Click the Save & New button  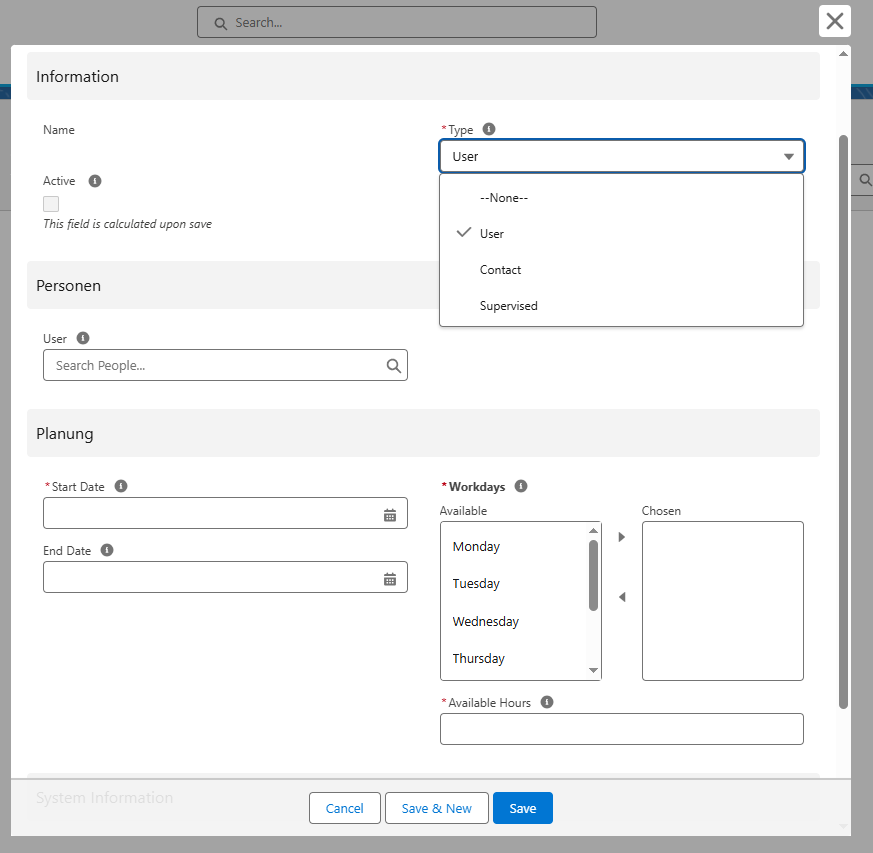click(x=436, y=808)
